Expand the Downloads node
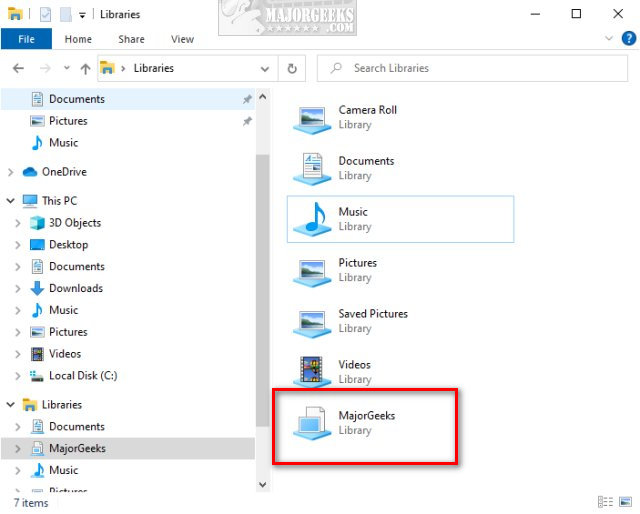640x514 pixels. [x=18, y=289]
